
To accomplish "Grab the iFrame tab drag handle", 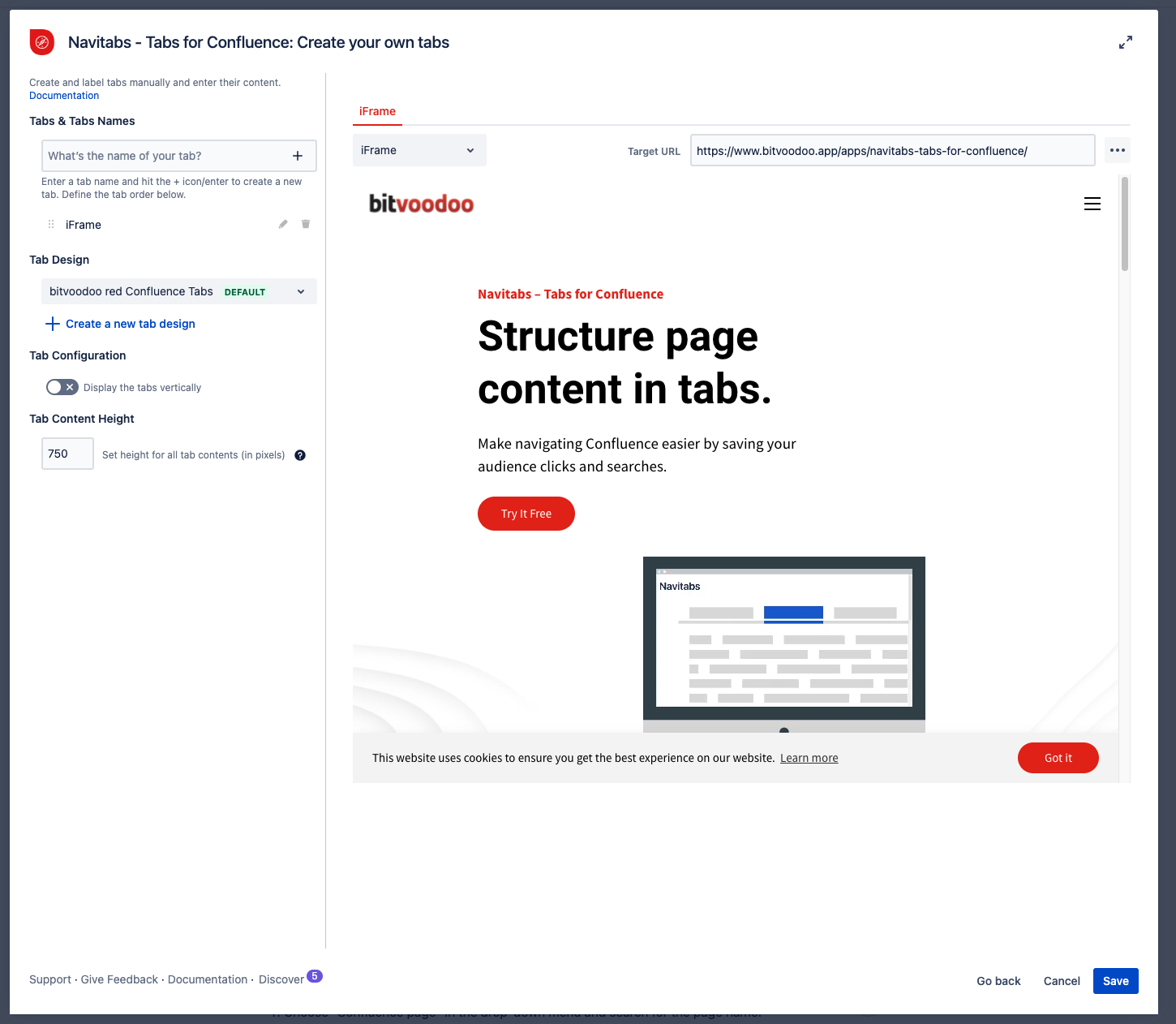I will click(51, 225).
